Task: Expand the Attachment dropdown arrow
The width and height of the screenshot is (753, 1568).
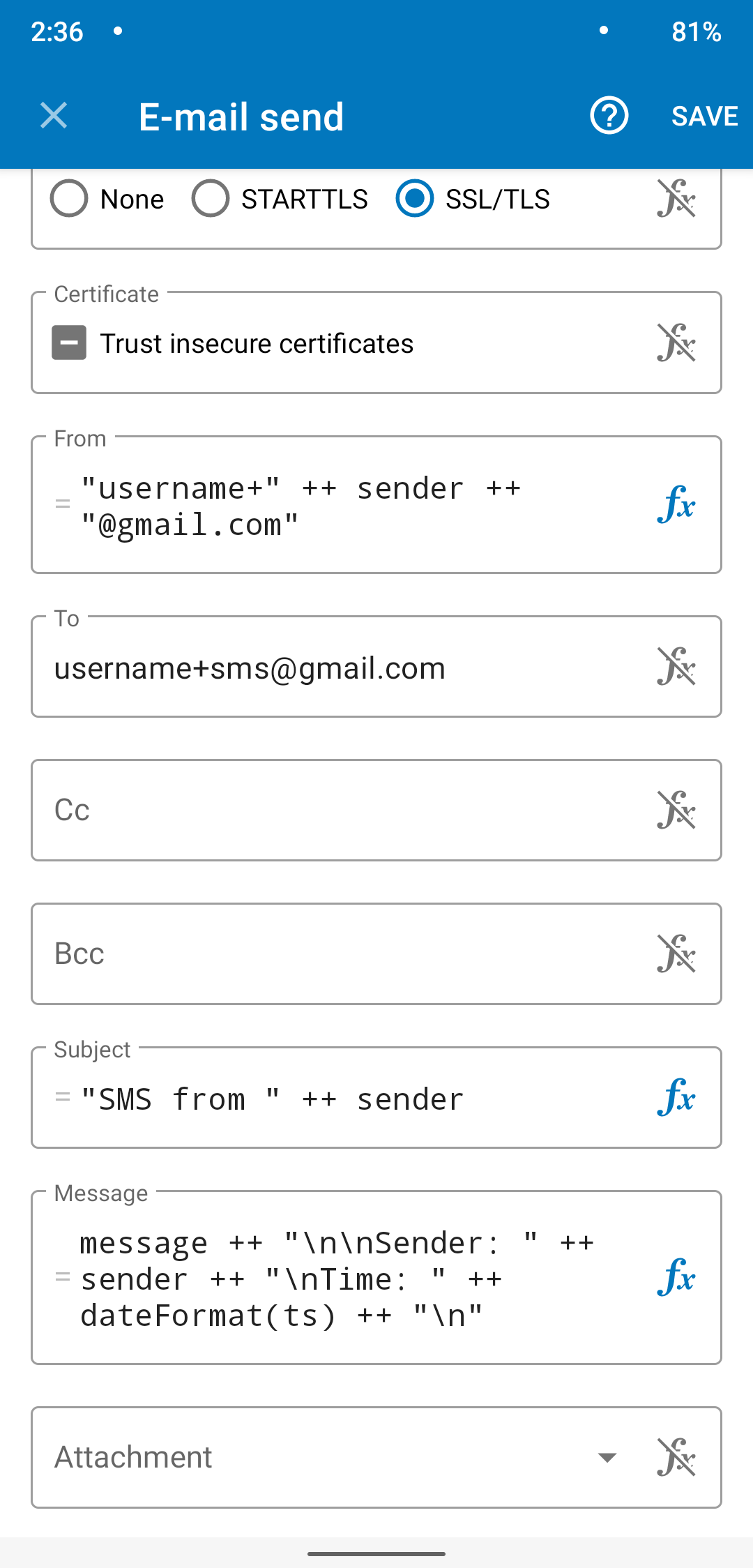Action: click(607, 1458)
